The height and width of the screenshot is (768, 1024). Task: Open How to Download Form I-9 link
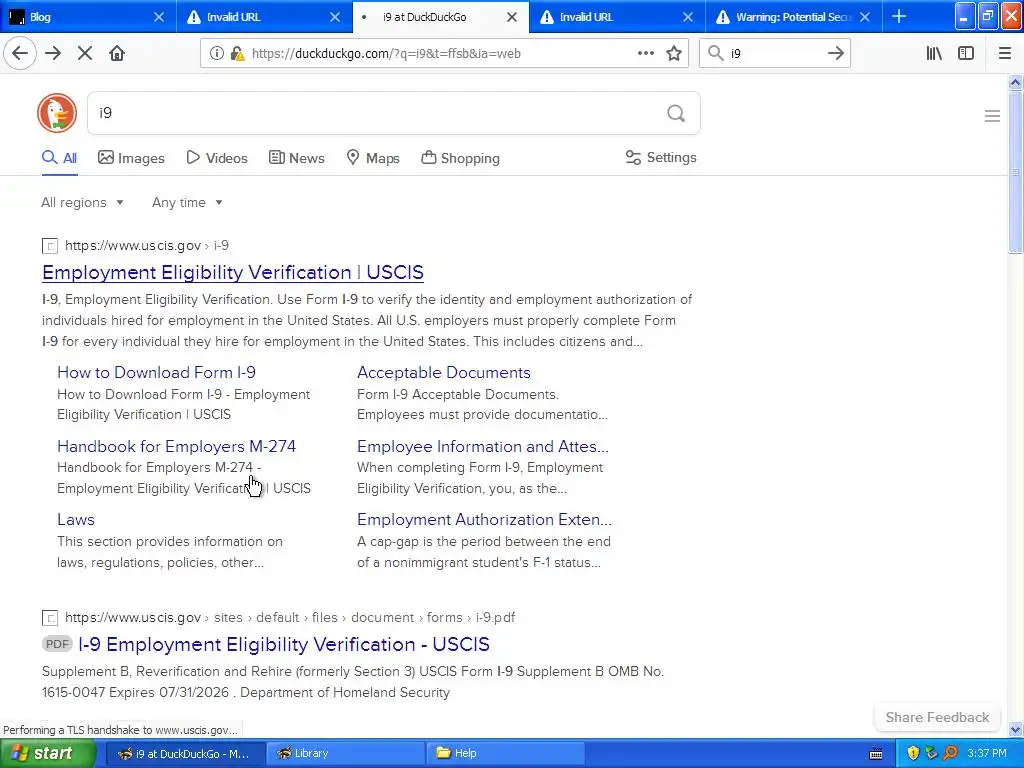[156, 372]
